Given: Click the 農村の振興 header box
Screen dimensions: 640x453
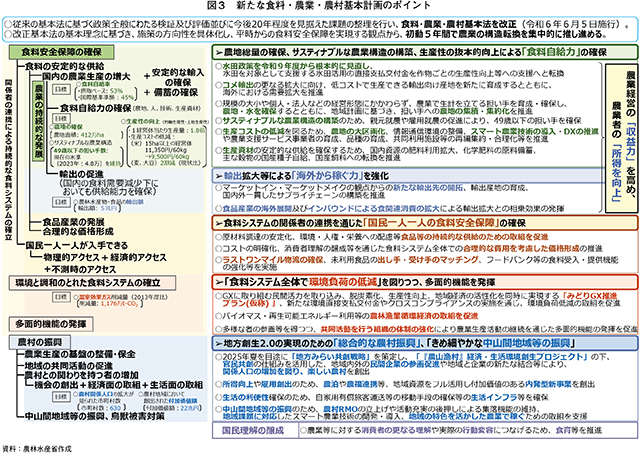Looking at the screenshot, I should click(40, 342).
